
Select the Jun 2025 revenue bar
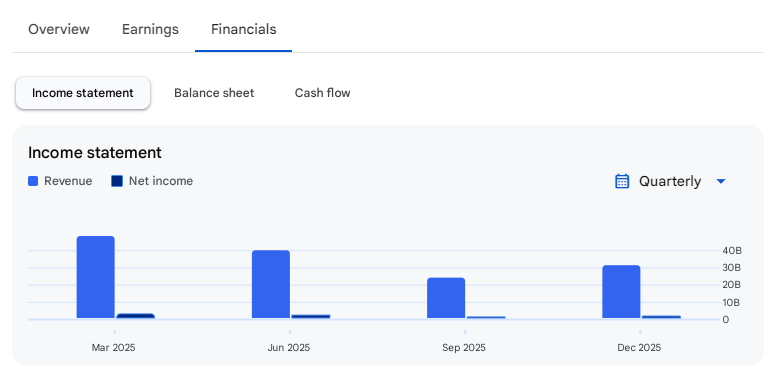click(271, 284)
